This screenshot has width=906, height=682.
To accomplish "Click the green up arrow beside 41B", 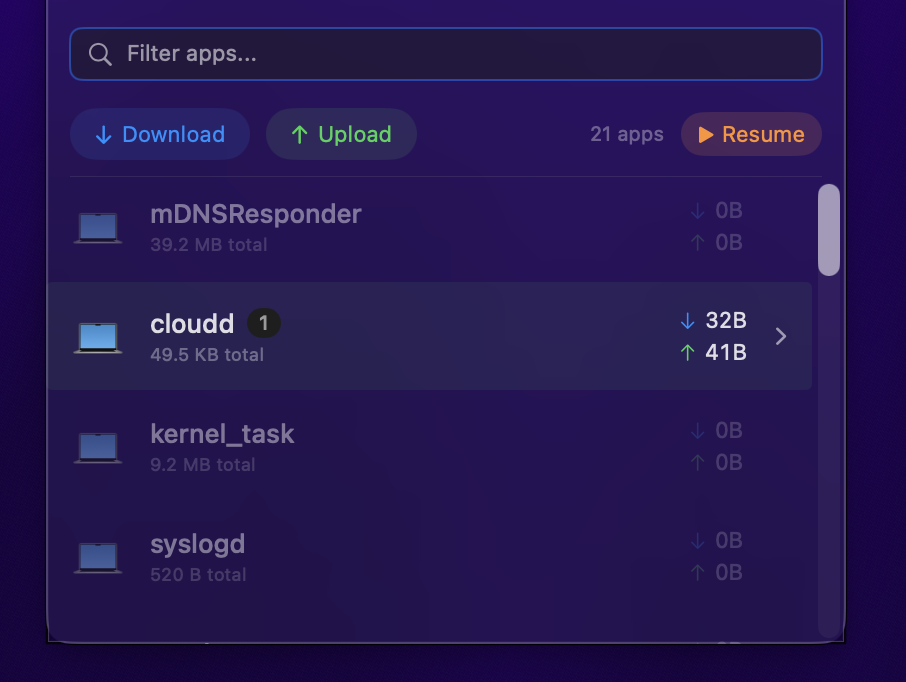I will pos(687,352).
